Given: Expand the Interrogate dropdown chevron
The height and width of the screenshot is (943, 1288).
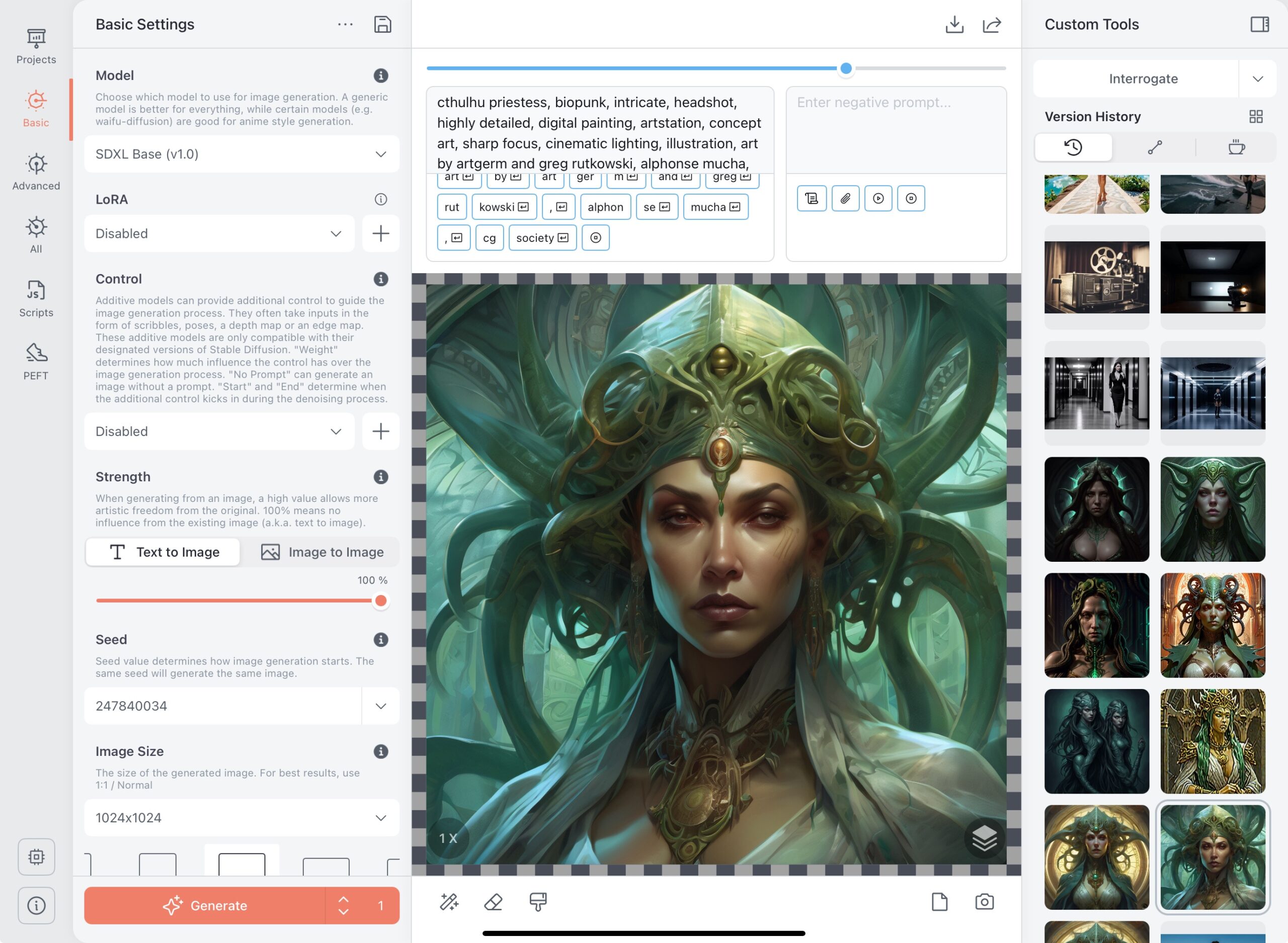Looking at the screenshot, I should [x=1258, y=79].
